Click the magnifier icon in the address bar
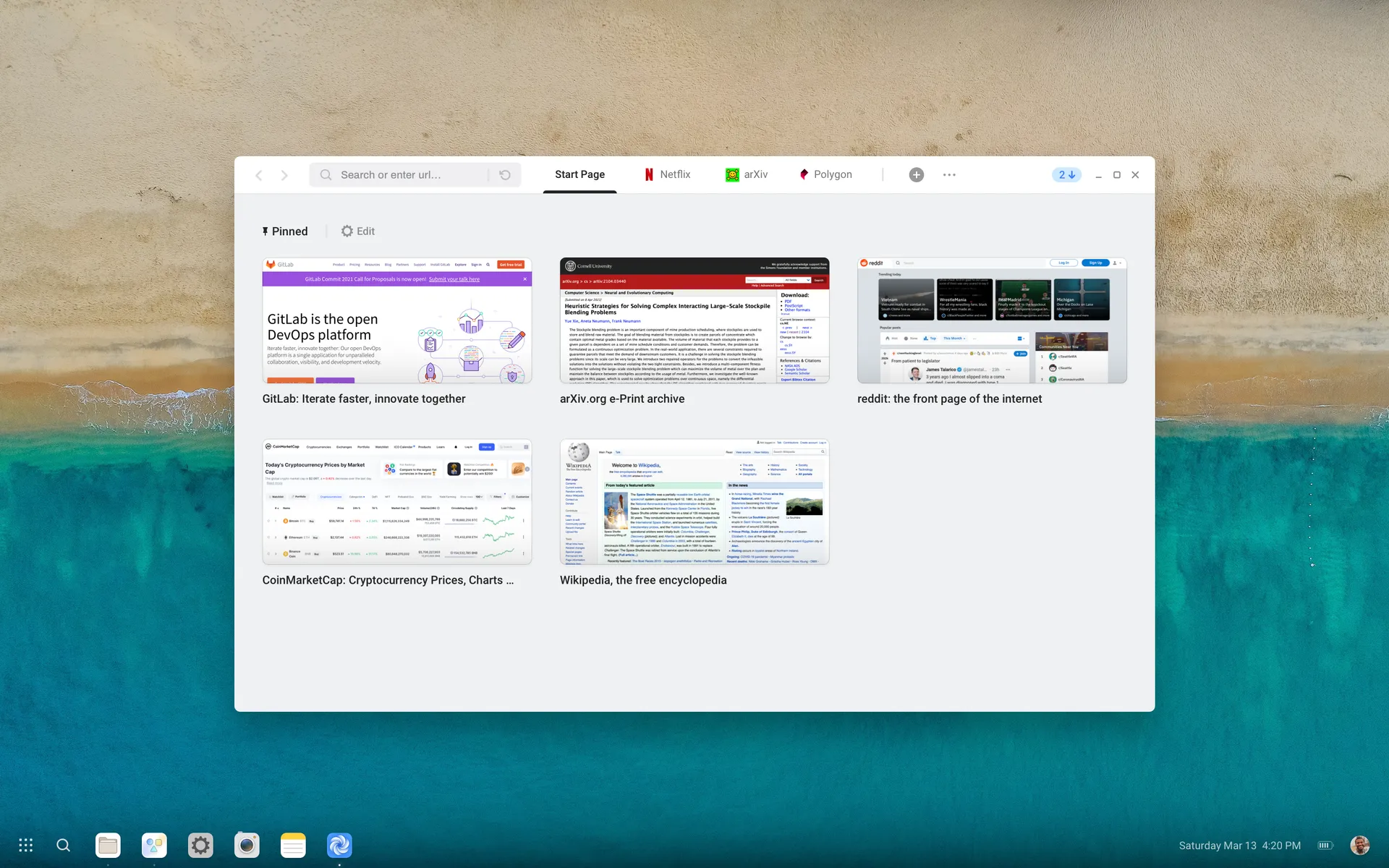The image size is (1389, 868). [326, 175]
